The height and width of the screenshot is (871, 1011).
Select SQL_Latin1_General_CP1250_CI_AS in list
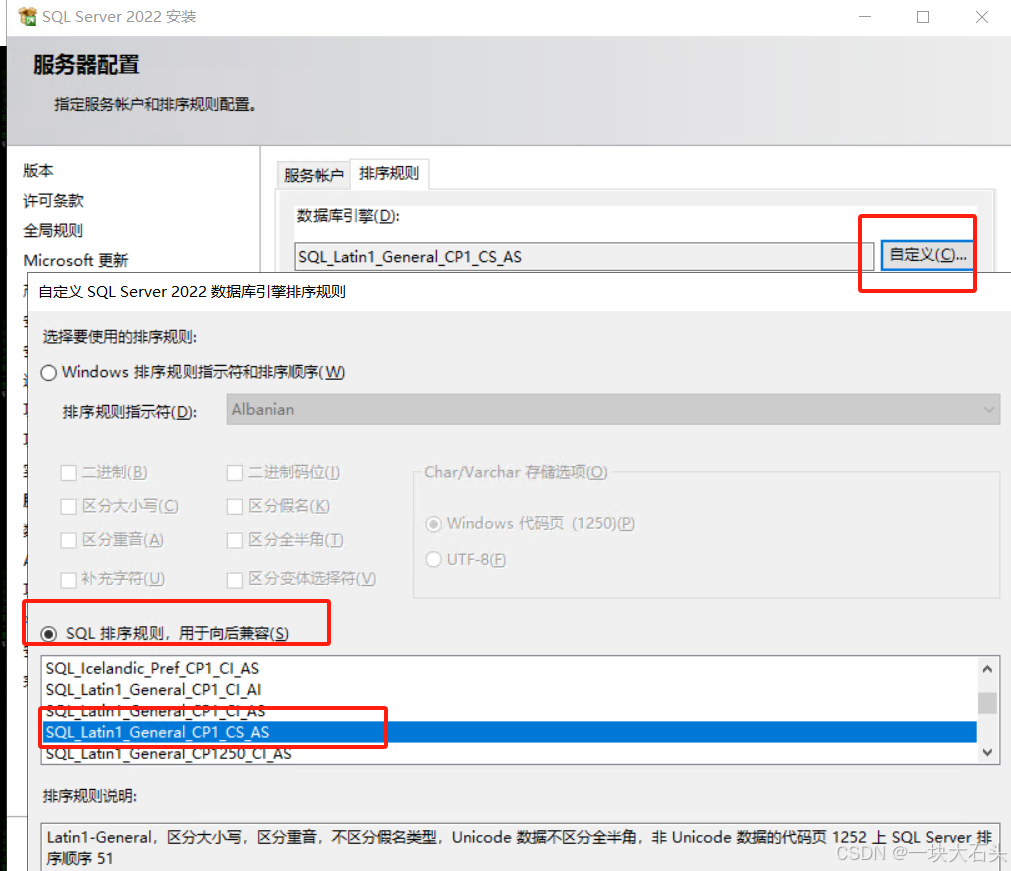509,753
